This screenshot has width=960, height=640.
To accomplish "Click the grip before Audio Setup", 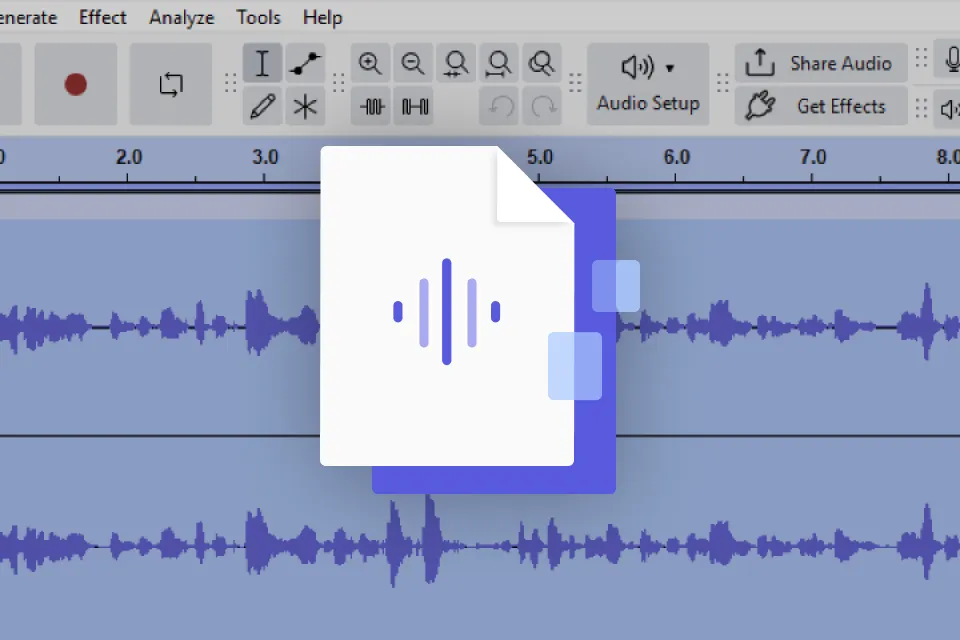I will pyautogui.click(x=575, y=83).
